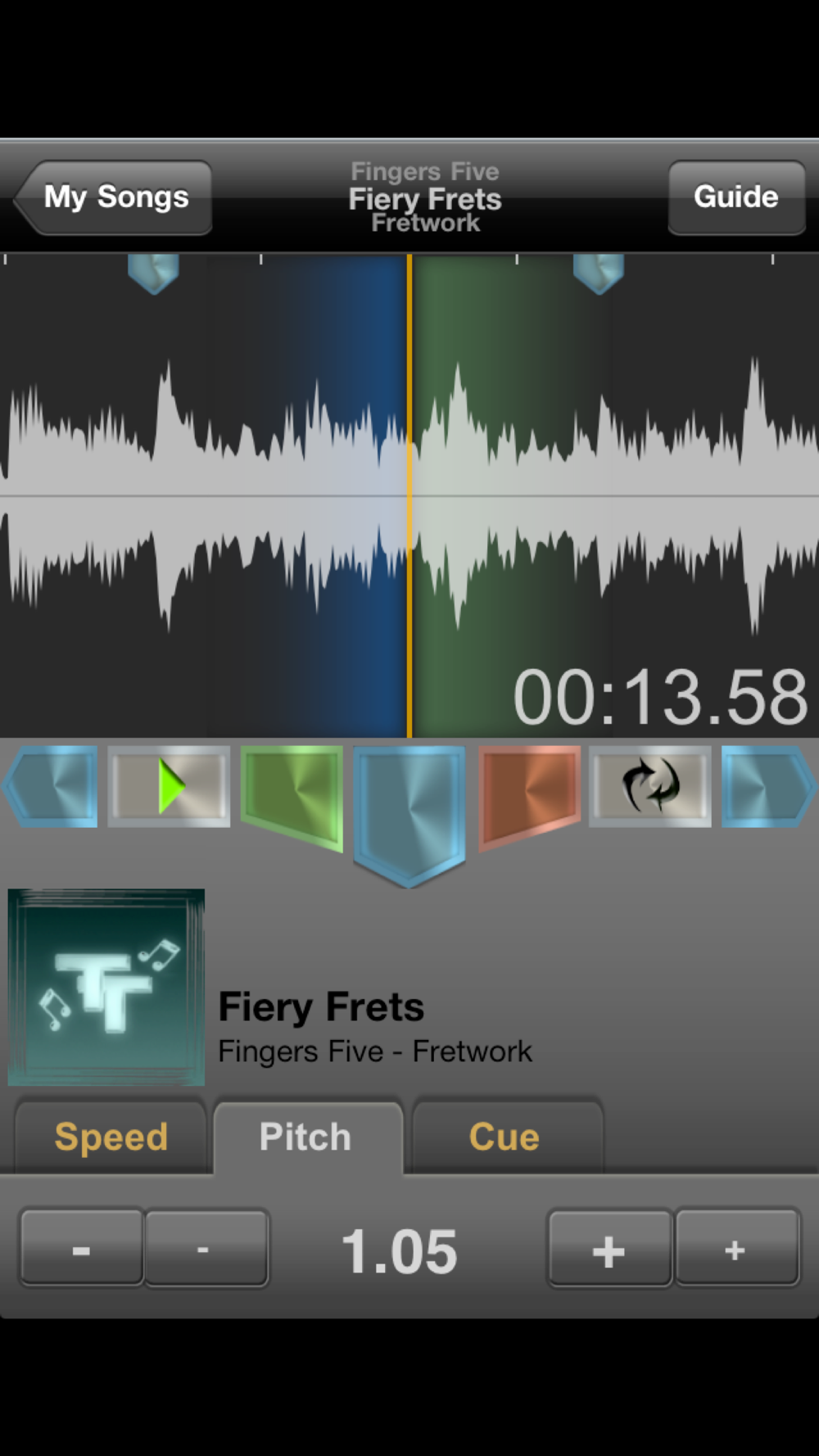This screenshot has height=1456, width=819.
Task: Click the orange playhead line in waveform
Action: pyautogui.click(x=409, y=495)
